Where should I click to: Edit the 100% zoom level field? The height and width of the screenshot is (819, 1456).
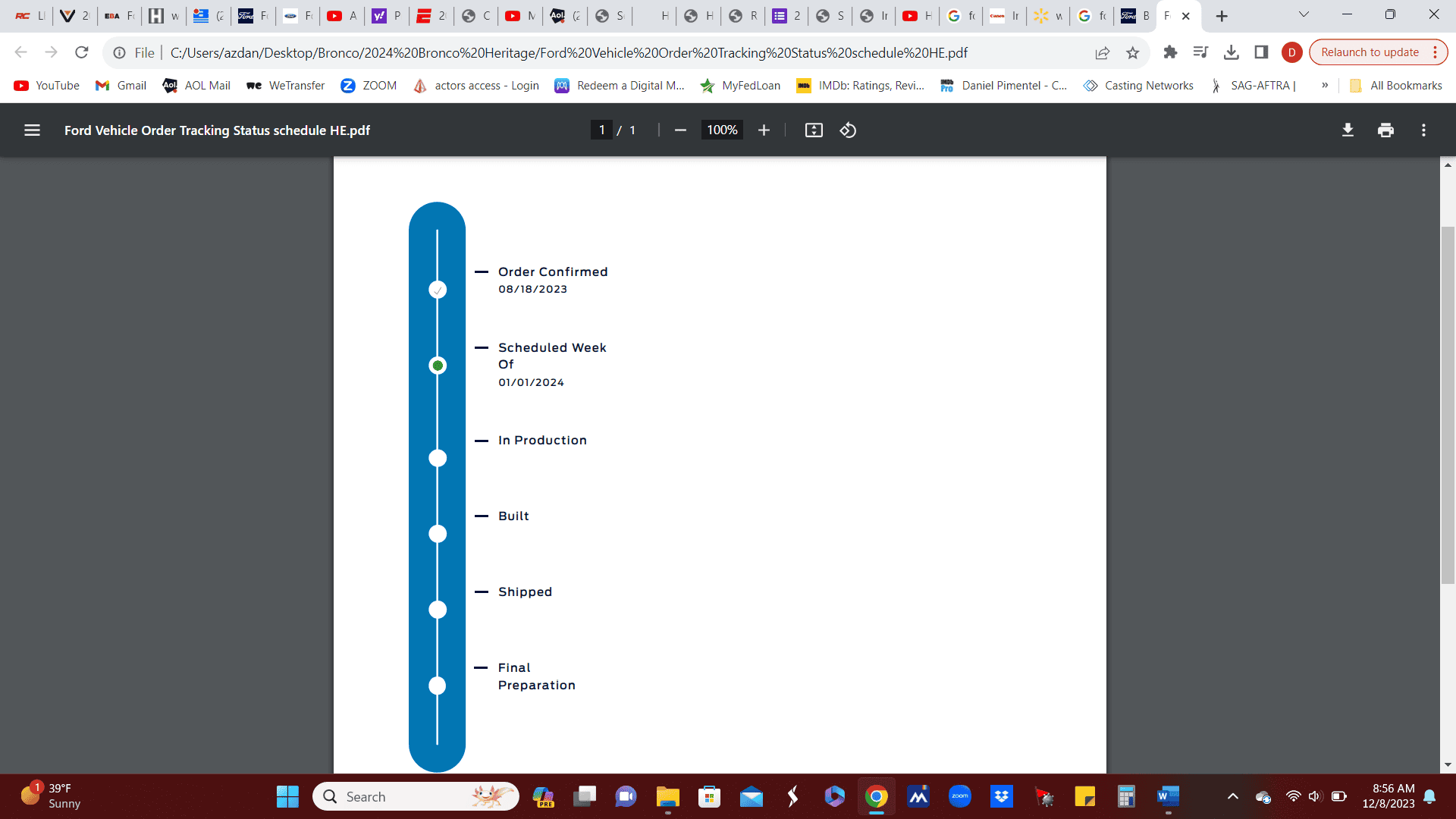click(722, 130)
